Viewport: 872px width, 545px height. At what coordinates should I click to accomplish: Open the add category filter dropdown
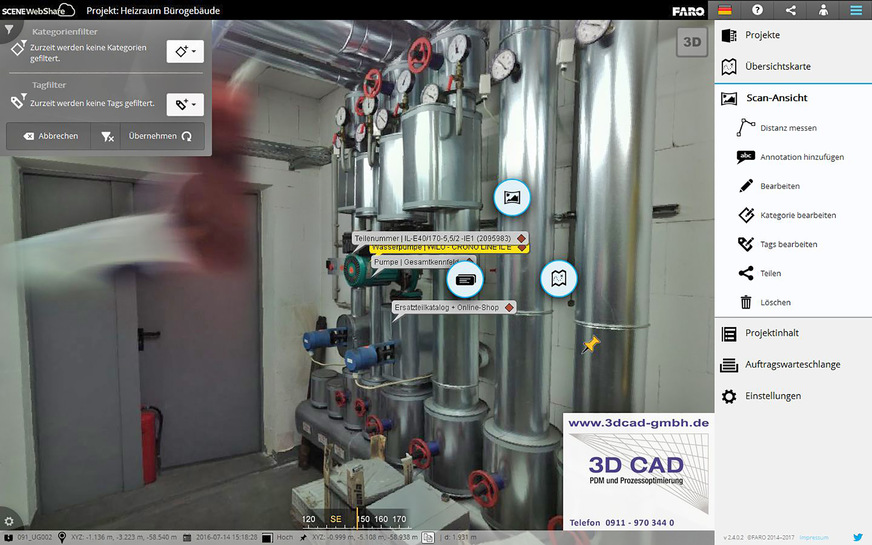184,50
